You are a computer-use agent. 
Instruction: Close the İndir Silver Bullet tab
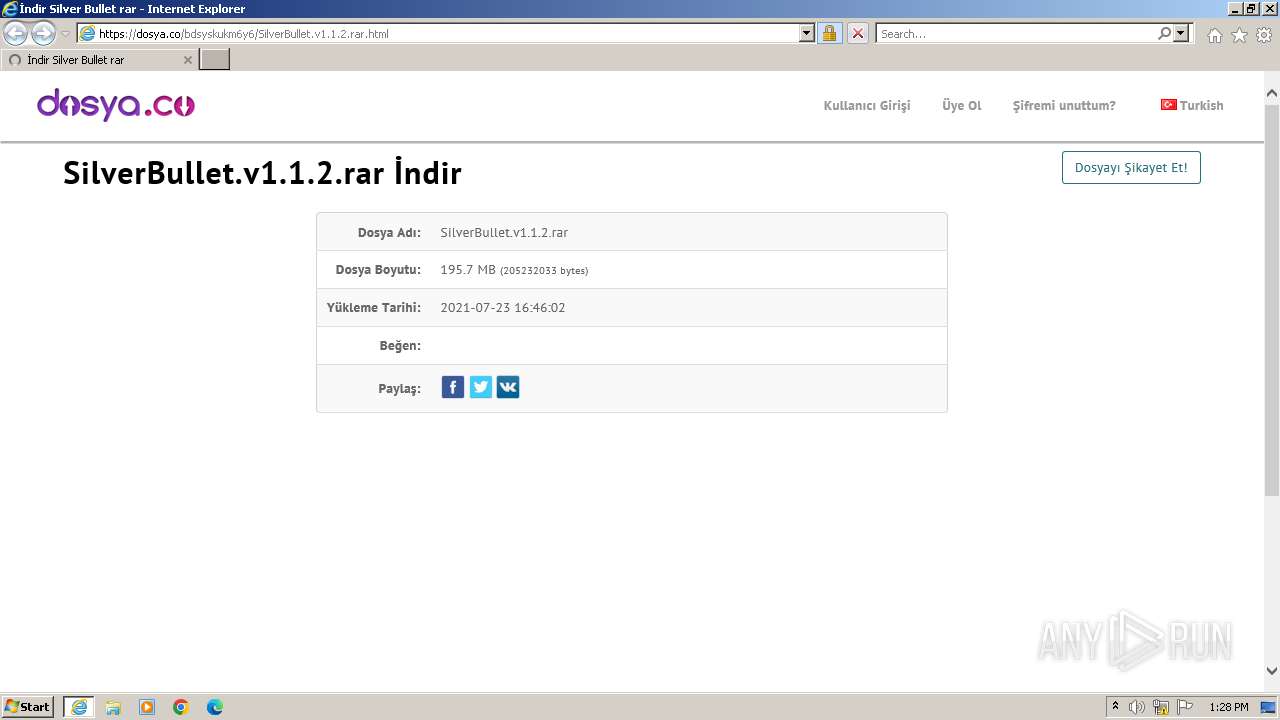pyautogui.click(x=187, y=60)
